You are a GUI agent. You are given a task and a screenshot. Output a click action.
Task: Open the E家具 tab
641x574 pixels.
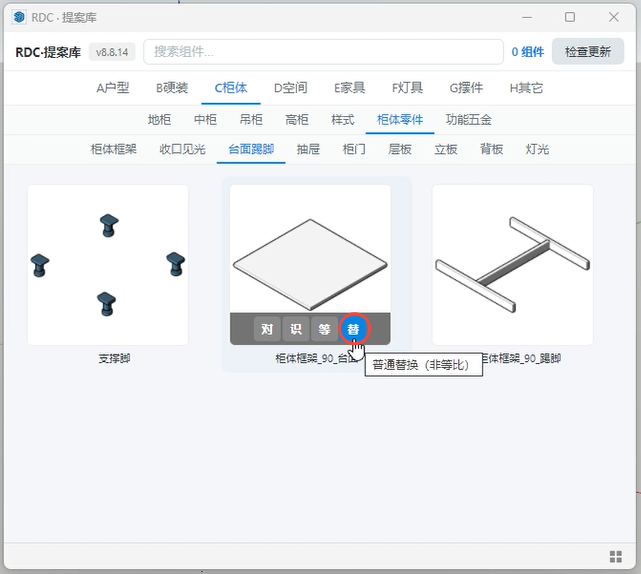(350, 88)
